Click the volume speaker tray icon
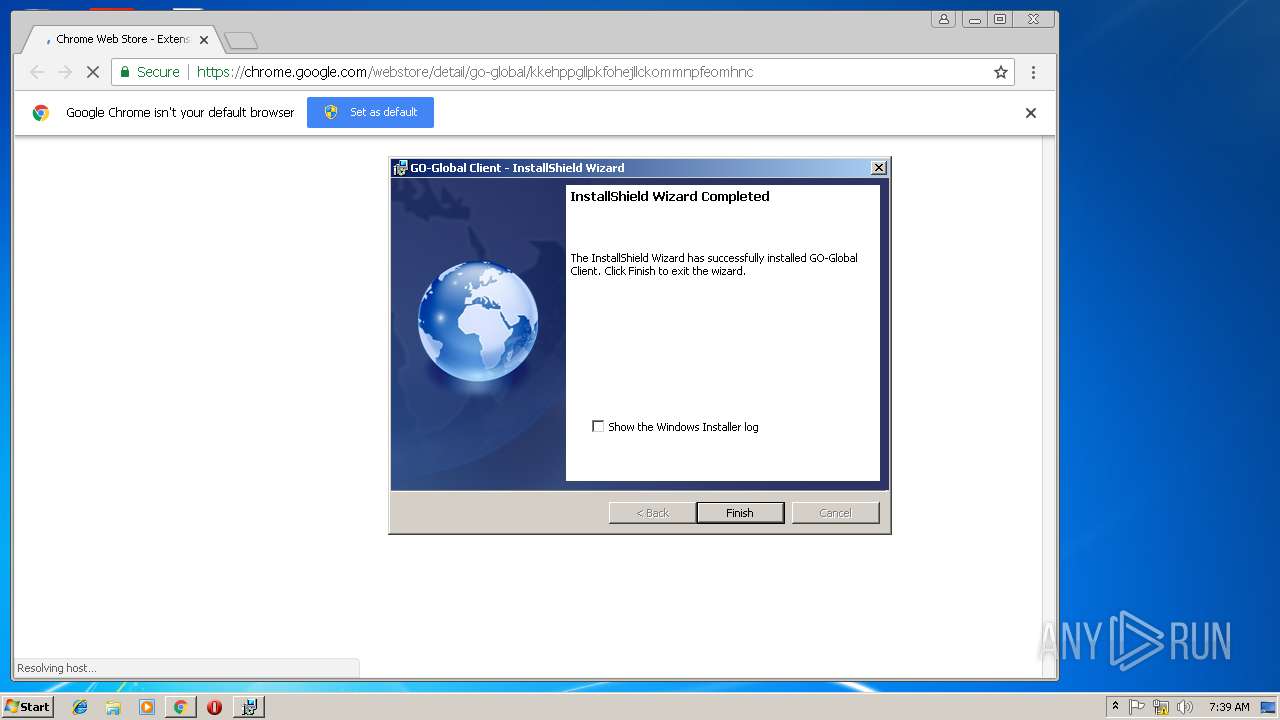 coord(1184,707)
